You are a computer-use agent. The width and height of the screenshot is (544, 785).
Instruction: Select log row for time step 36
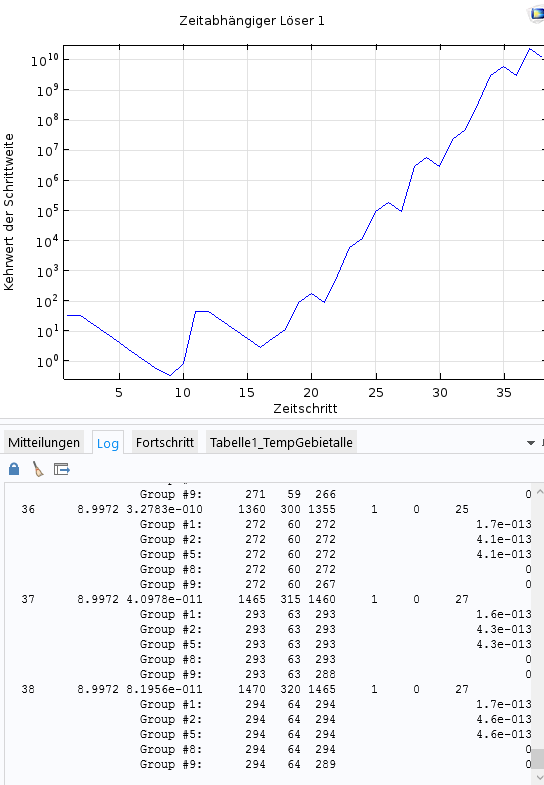[270, 510]
